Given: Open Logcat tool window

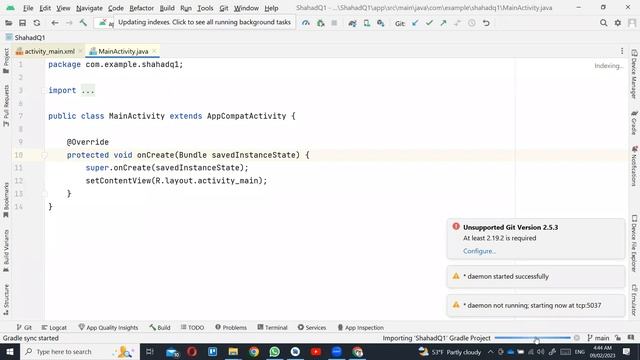Looking at the screenshot, I should tap(54, 327).
